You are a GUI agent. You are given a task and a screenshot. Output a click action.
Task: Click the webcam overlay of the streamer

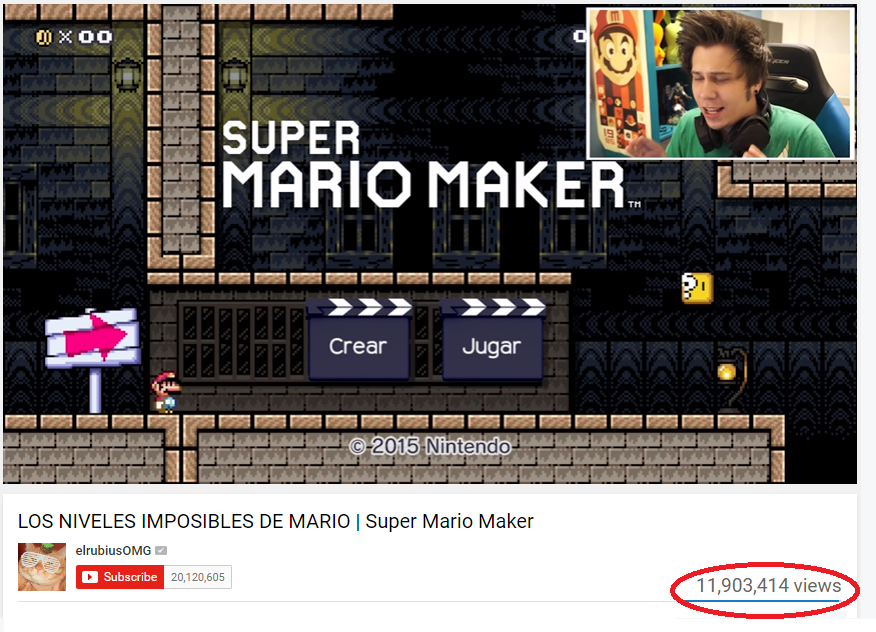coord(720,83)
